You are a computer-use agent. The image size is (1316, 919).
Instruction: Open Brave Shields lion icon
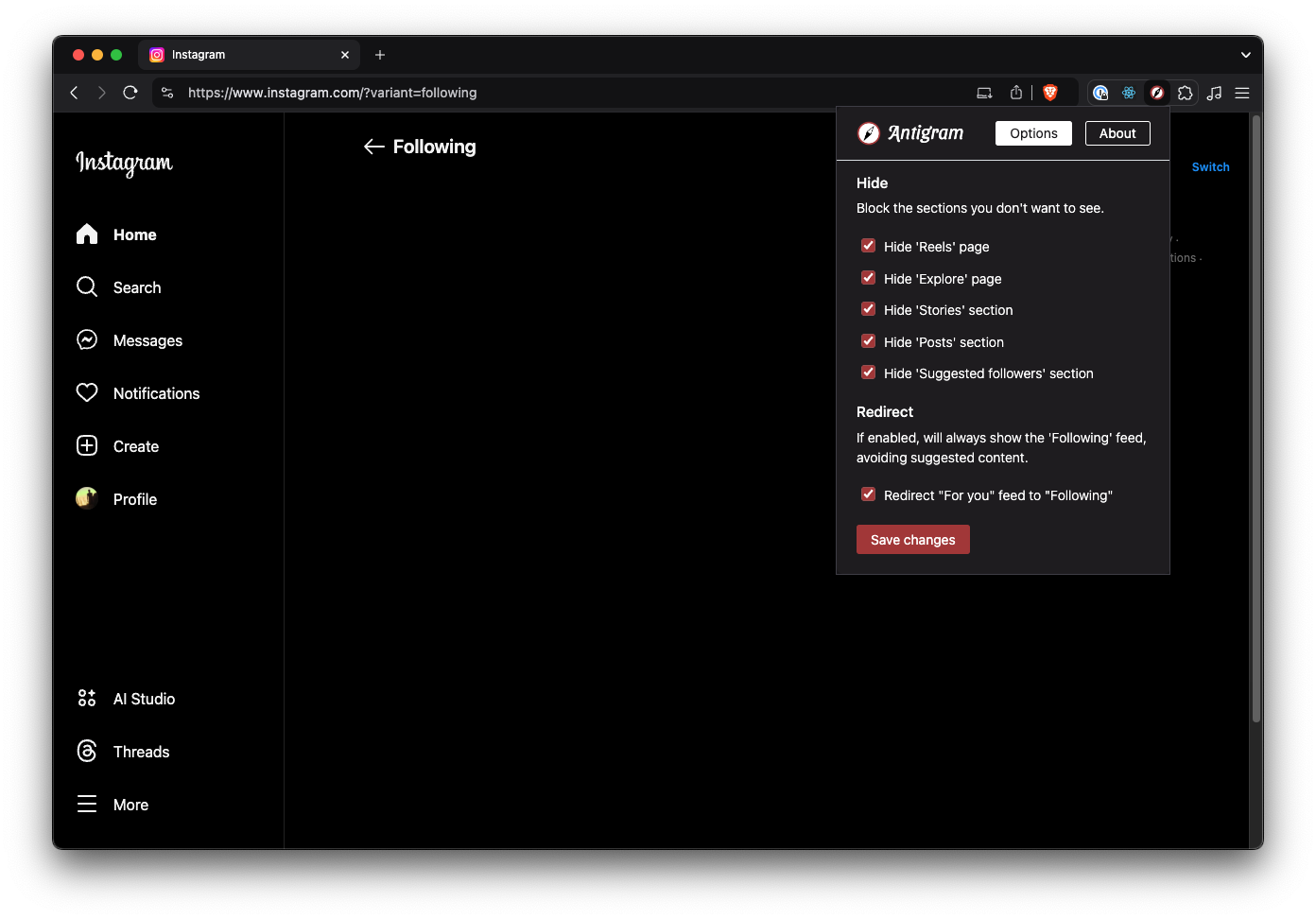(1050, 93)
